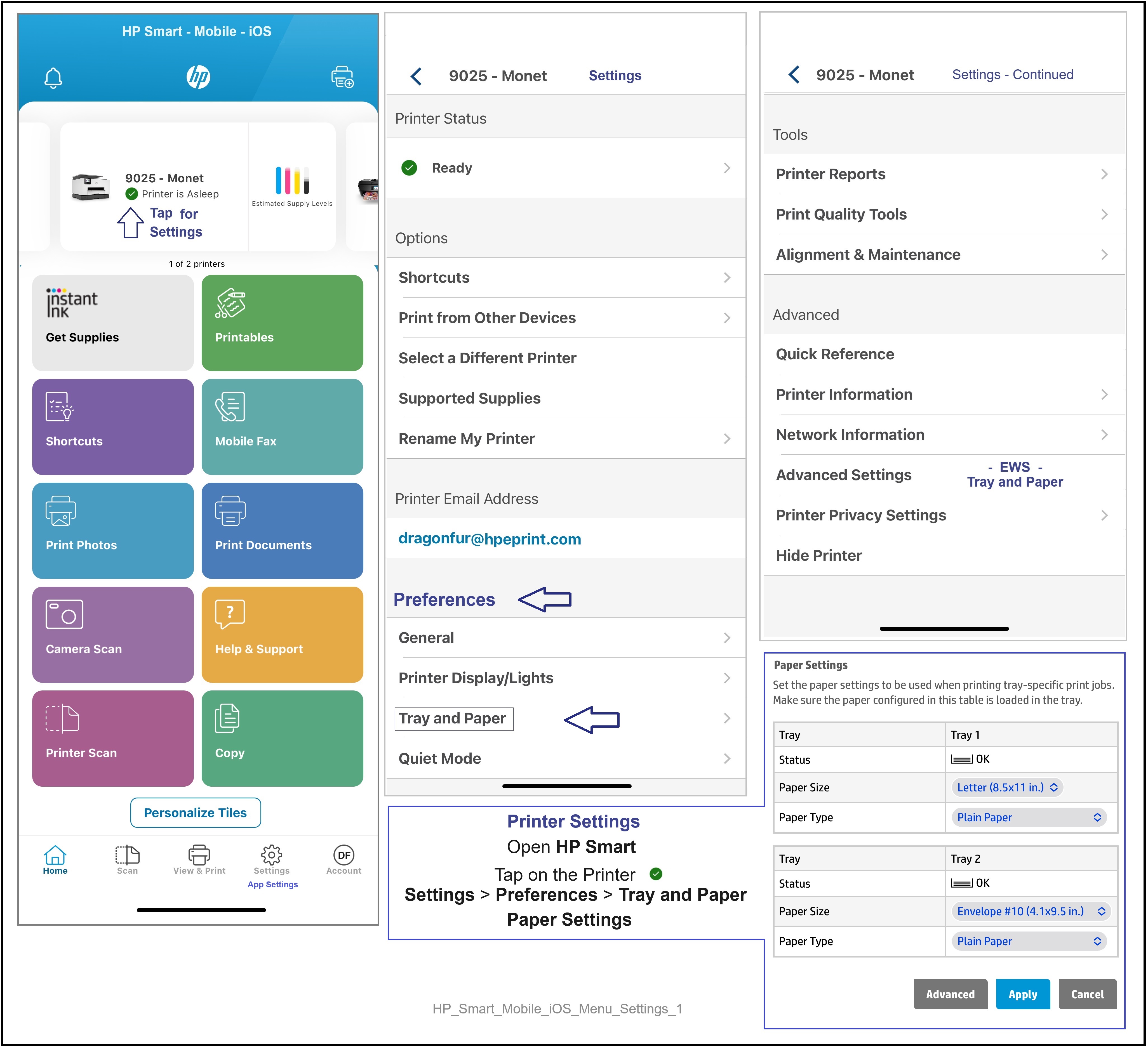The image size is (1148, 1047).
Task: Open the Printer Reports row
Action: pyautogui.click(x=945, y=174)
